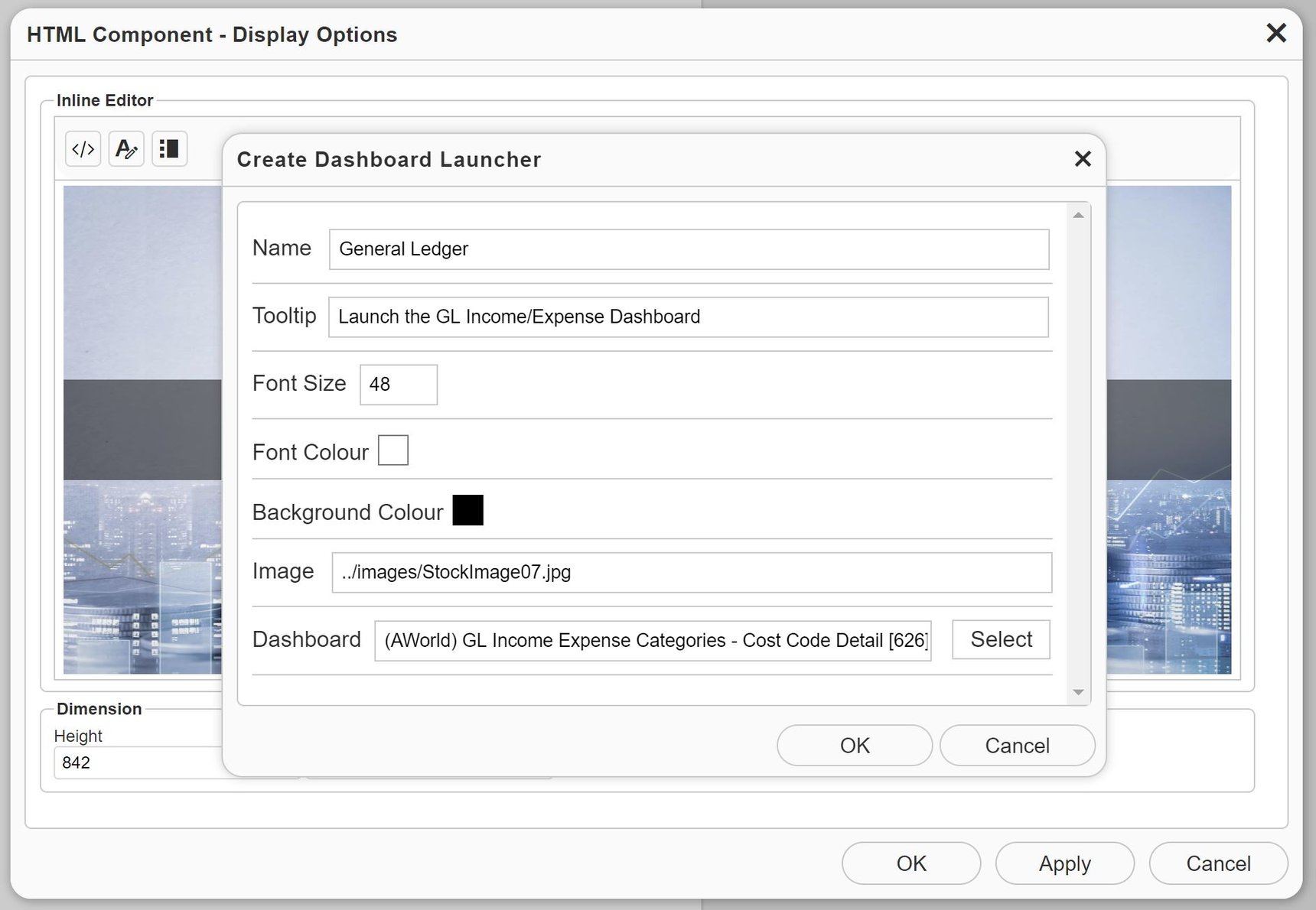1316x910 pixels.
Task: Close the Create Dashboard Launcher dialog
Action: pyautogui.click(x=1082, y=159)
